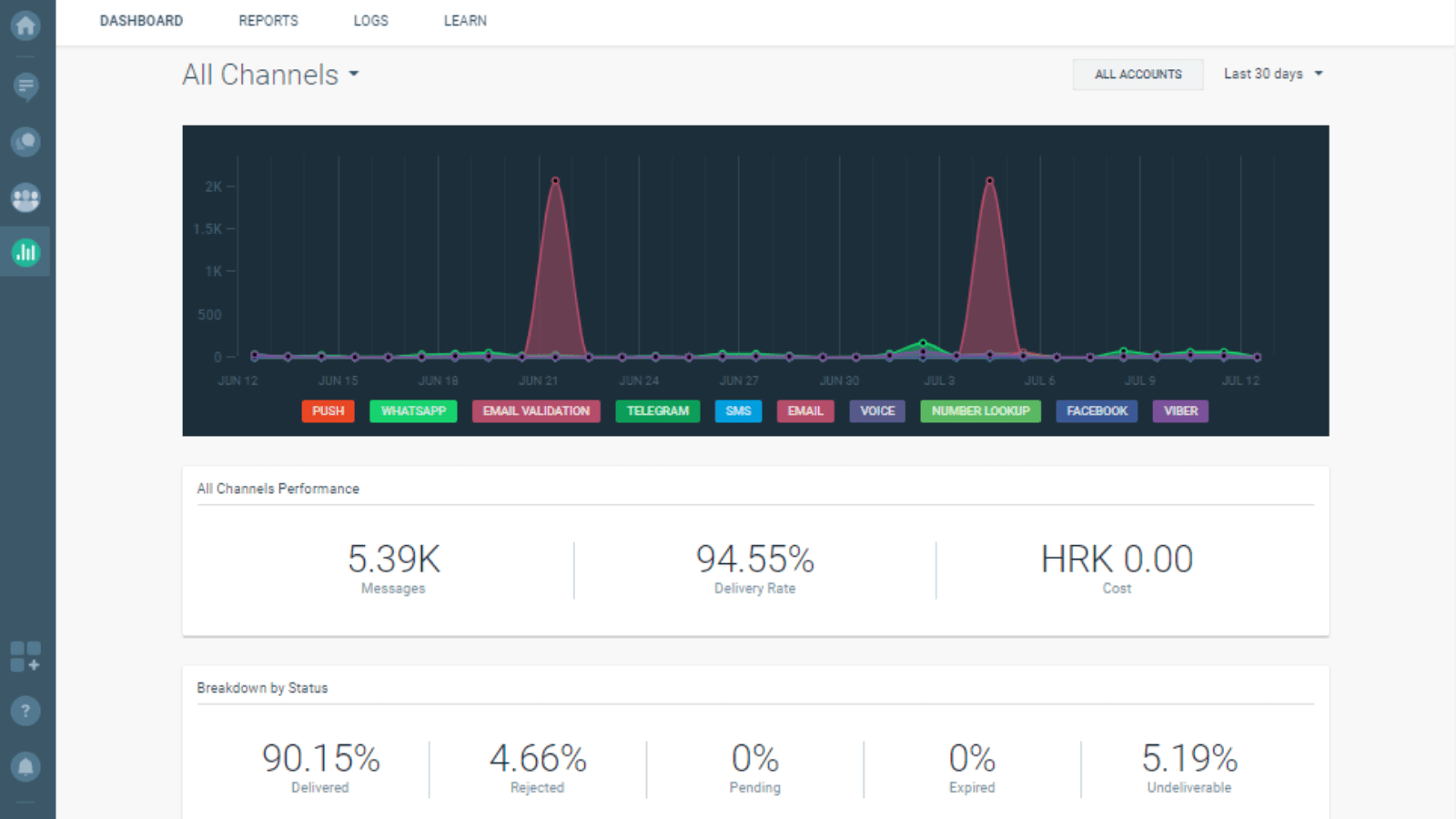Click the 90.15% Delivered value
Screen dimensions: 1456x819
point(320,759)
